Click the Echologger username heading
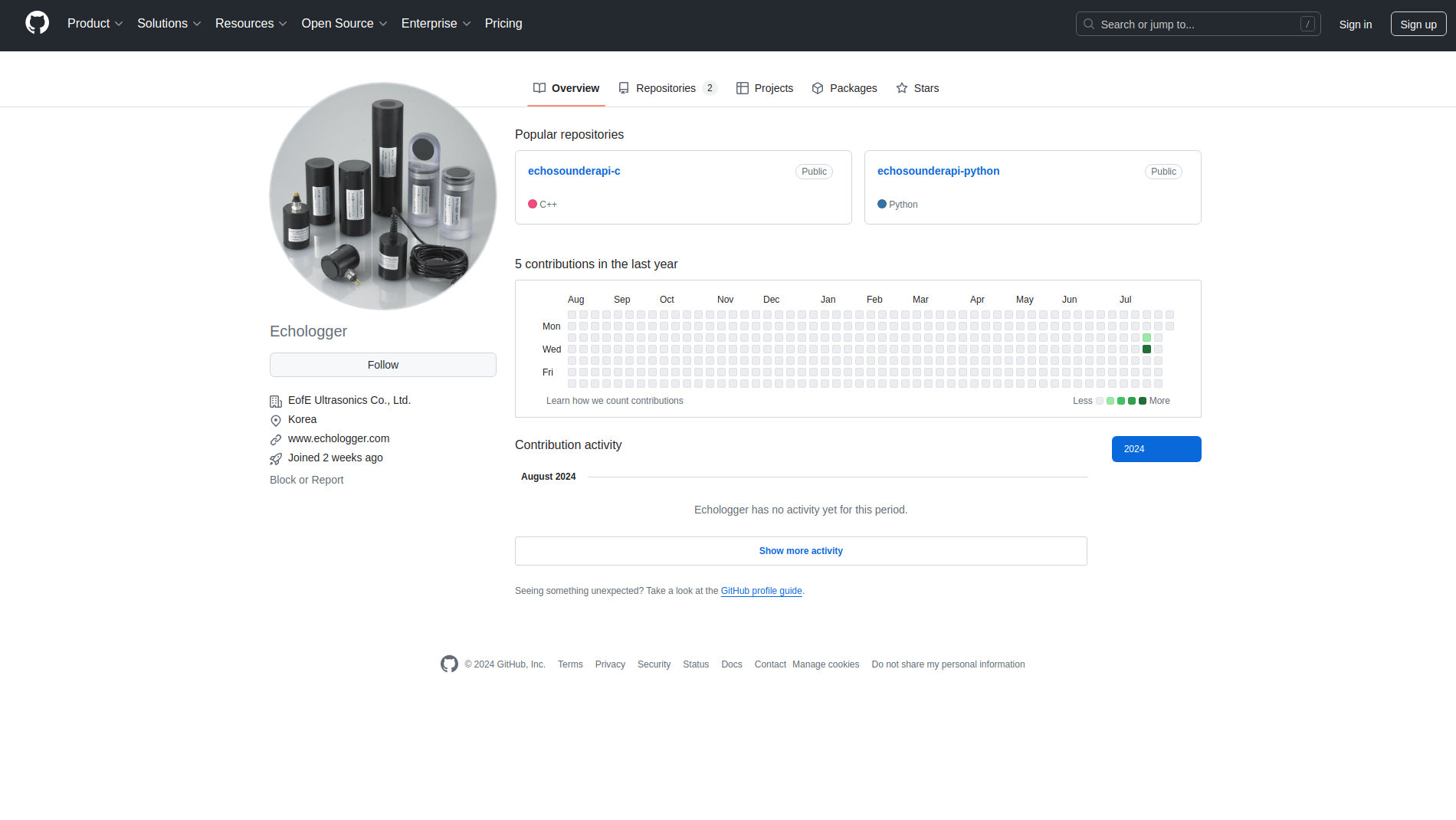Image resolution: width=1456 pixels, height=820 pixels. click(308, 331)
